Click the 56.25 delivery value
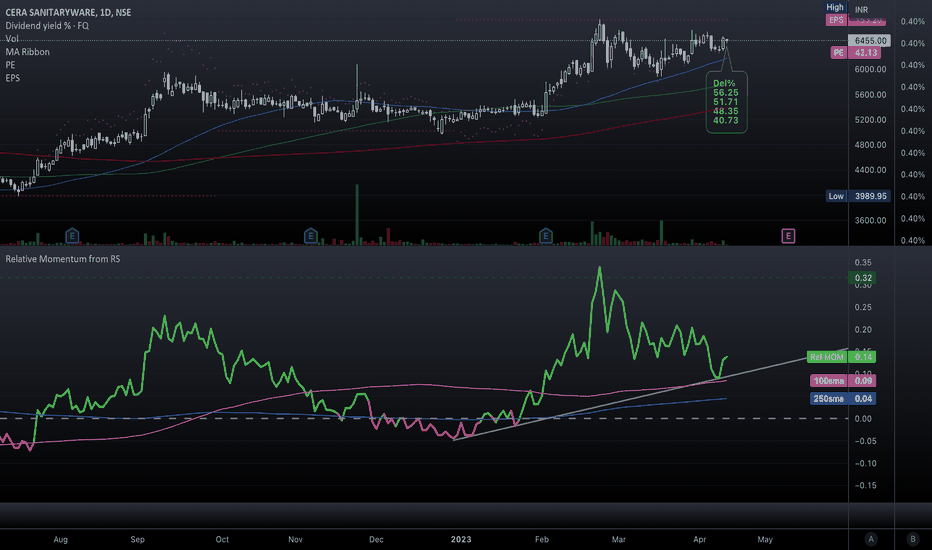Viewport: 932px width, 550px height. coord(725,93)
